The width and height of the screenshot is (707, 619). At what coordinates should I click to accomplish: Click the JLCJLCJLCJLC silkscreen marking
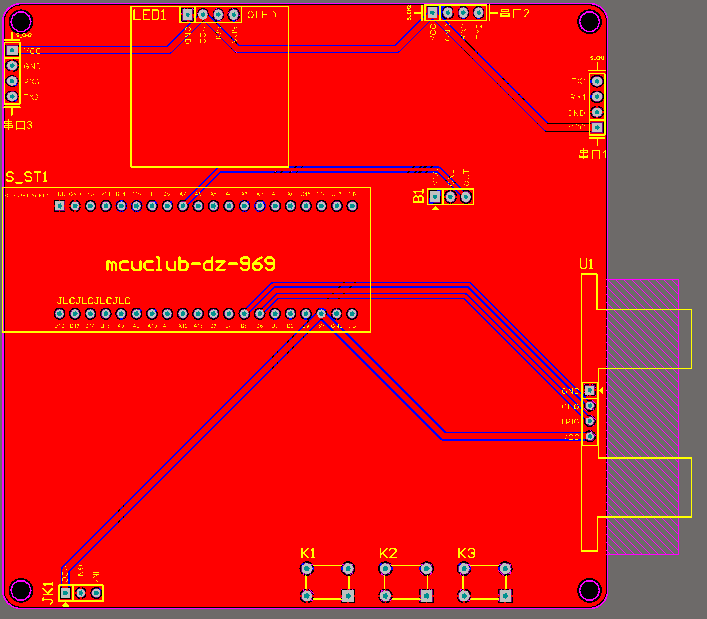tap(94, 301)
